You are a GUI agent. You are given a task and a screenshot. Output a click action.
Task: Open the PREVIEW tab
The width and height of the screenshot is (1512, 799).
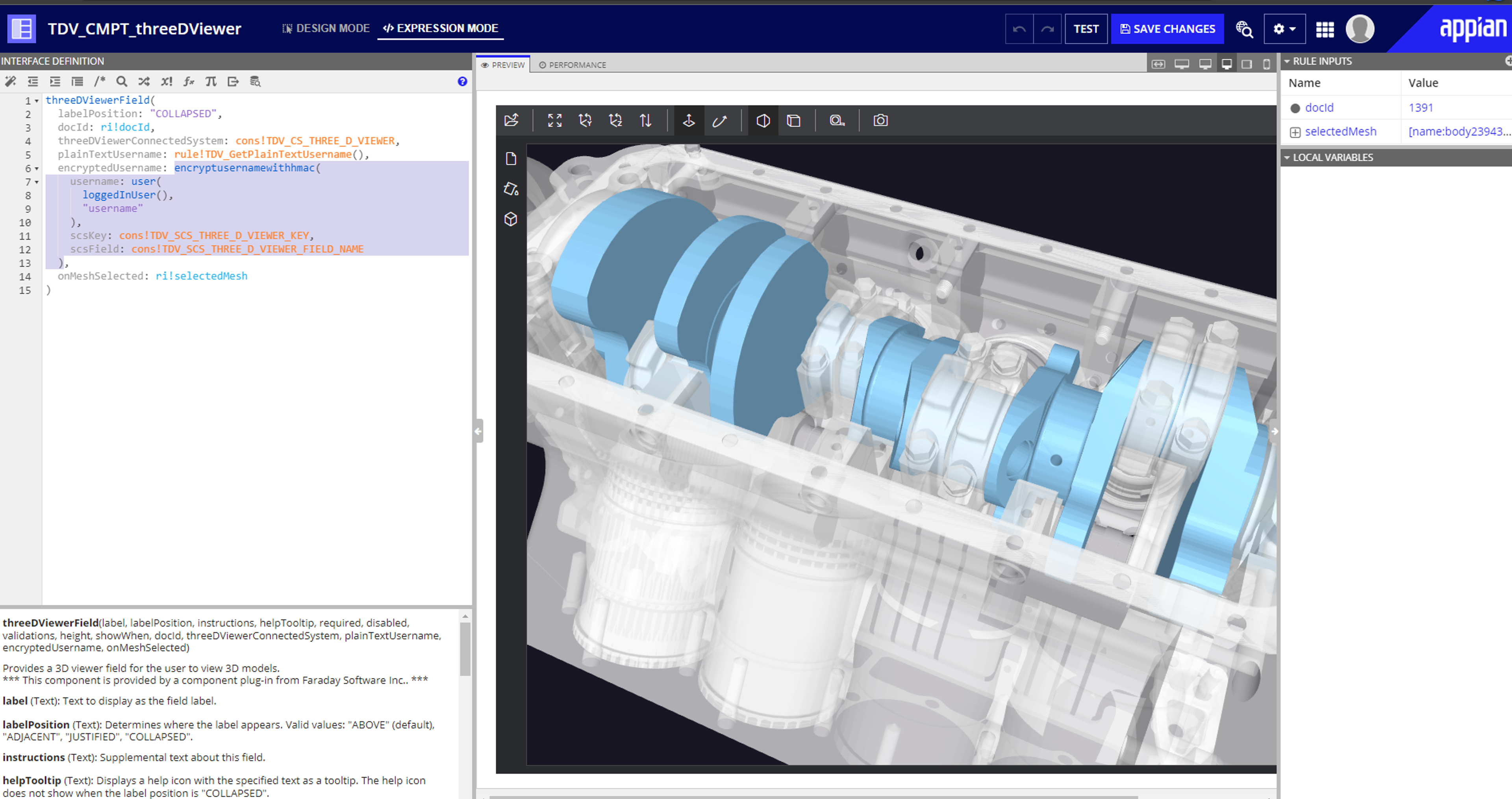tap(503, 65)
